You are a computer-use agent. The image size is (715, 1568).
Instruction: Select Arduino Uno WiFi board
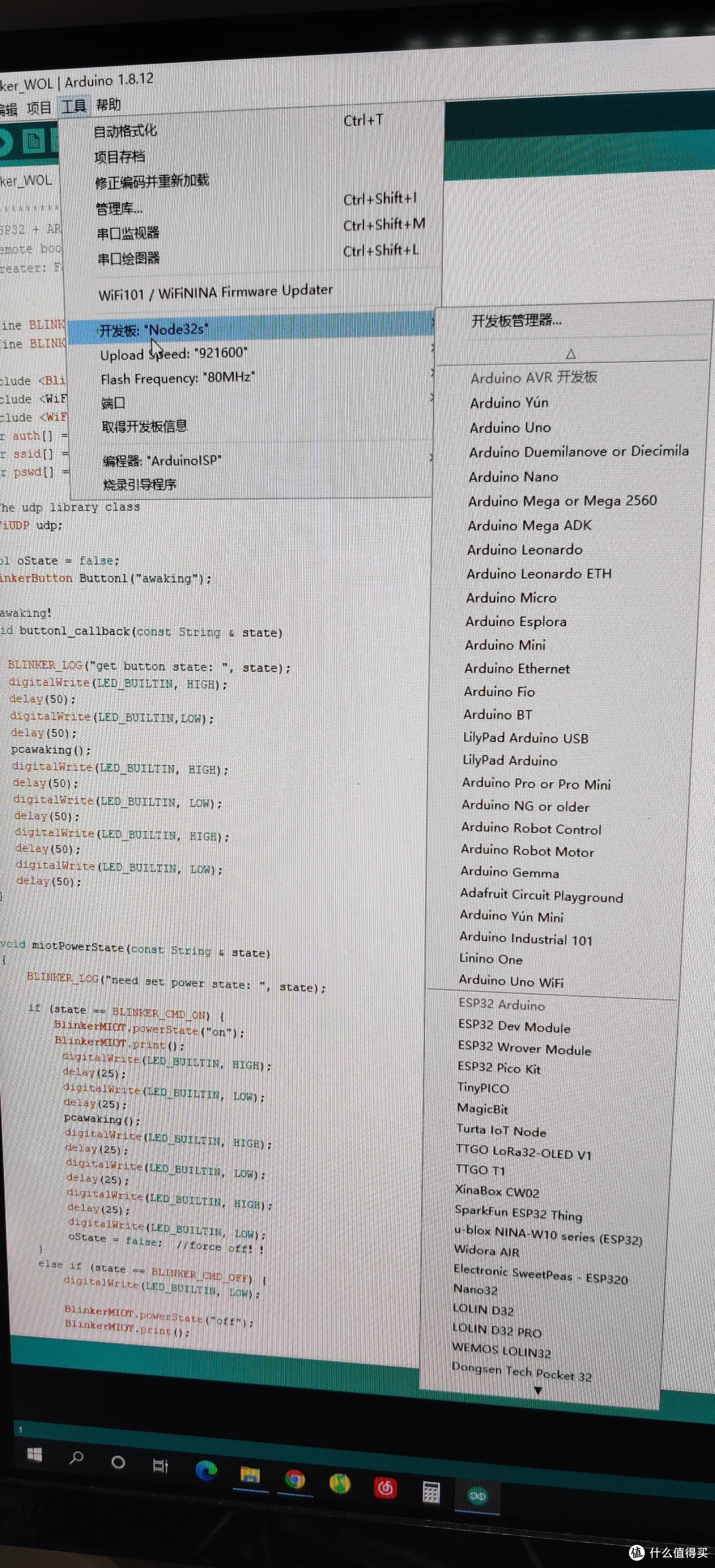click(511, 981)
